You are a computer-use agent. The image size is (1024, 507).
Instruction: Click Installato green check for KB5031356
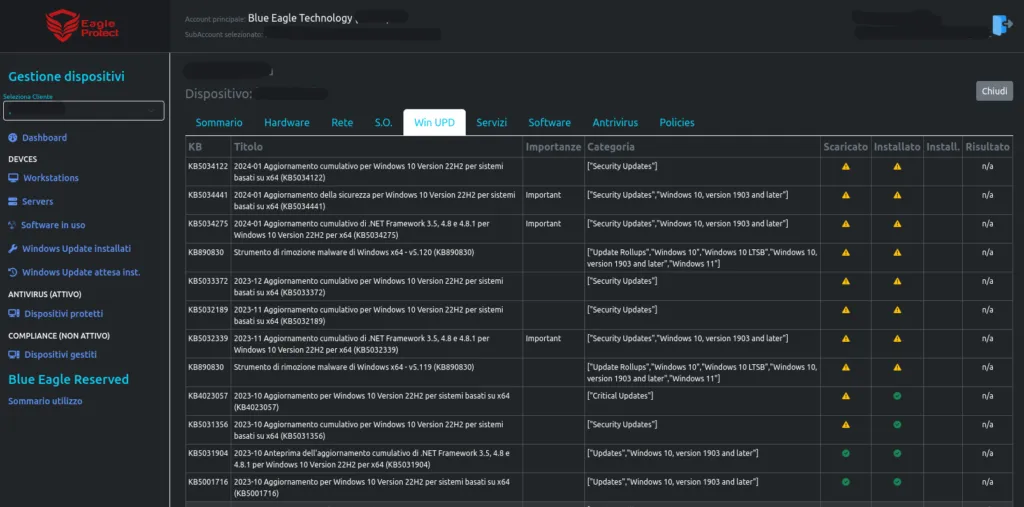[897, 425]
